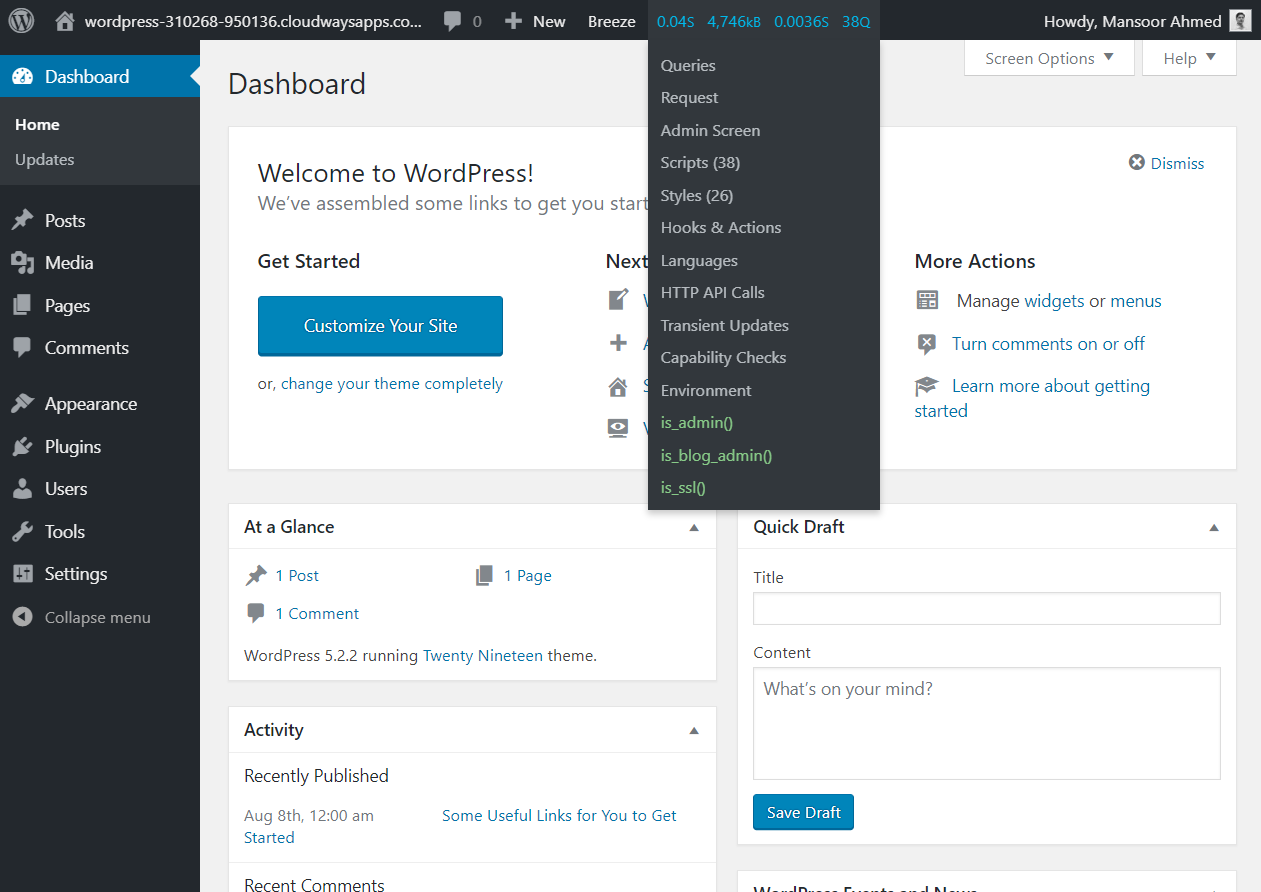Image resolution: width=1261 pixels, height=892 pixels.
Task: Click the Users person icon
Action: (22, 489)
